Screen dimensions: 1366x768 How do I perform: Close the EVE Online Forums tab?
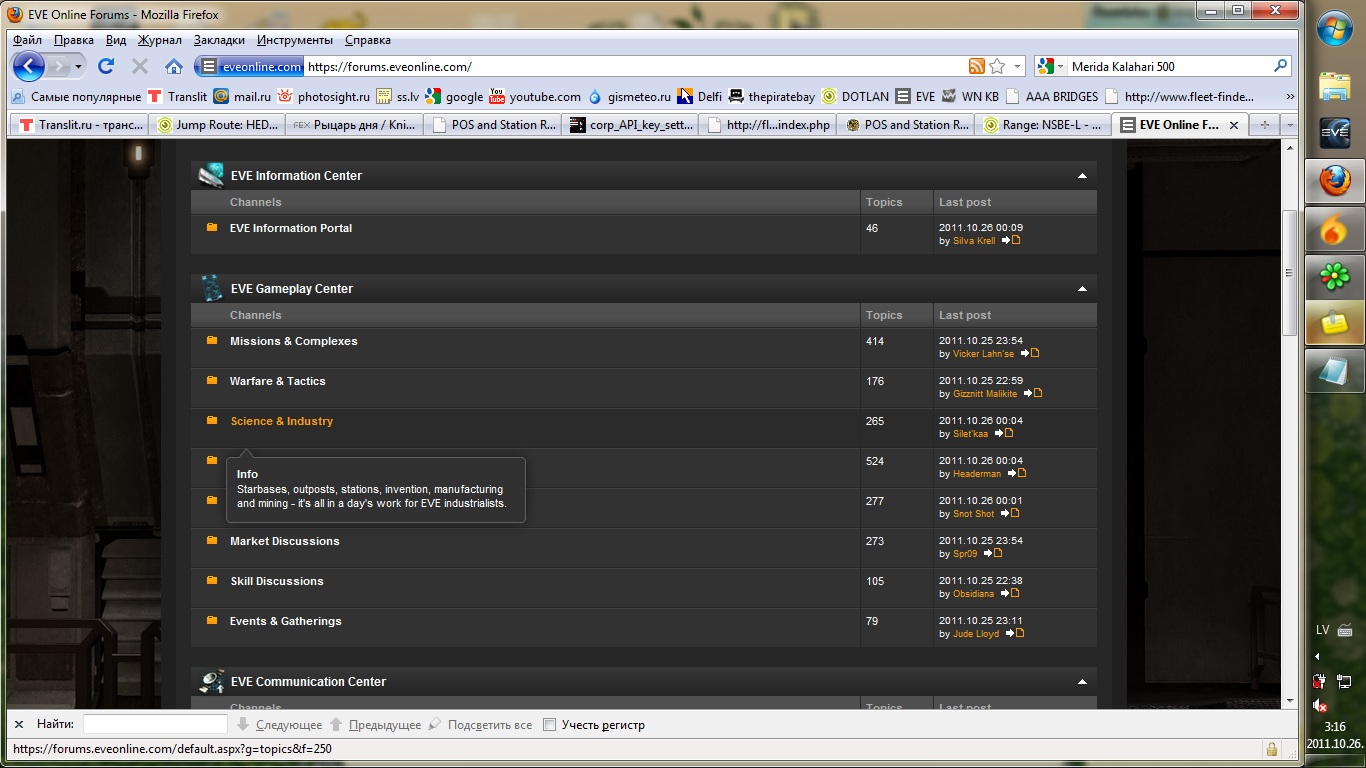tap(1234, 125)
